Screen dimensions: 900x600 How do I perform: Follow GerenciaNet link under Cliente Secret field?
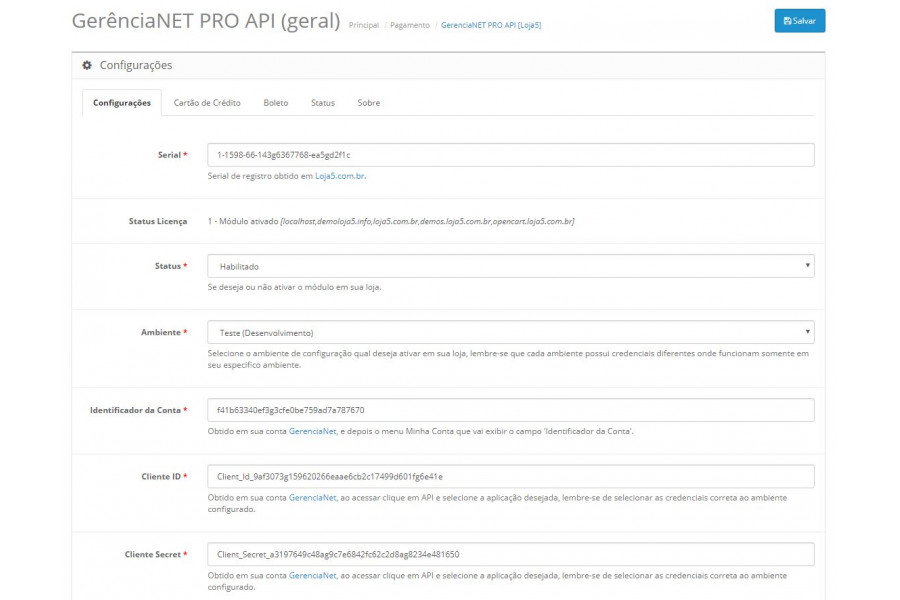(x=312, y=575)
